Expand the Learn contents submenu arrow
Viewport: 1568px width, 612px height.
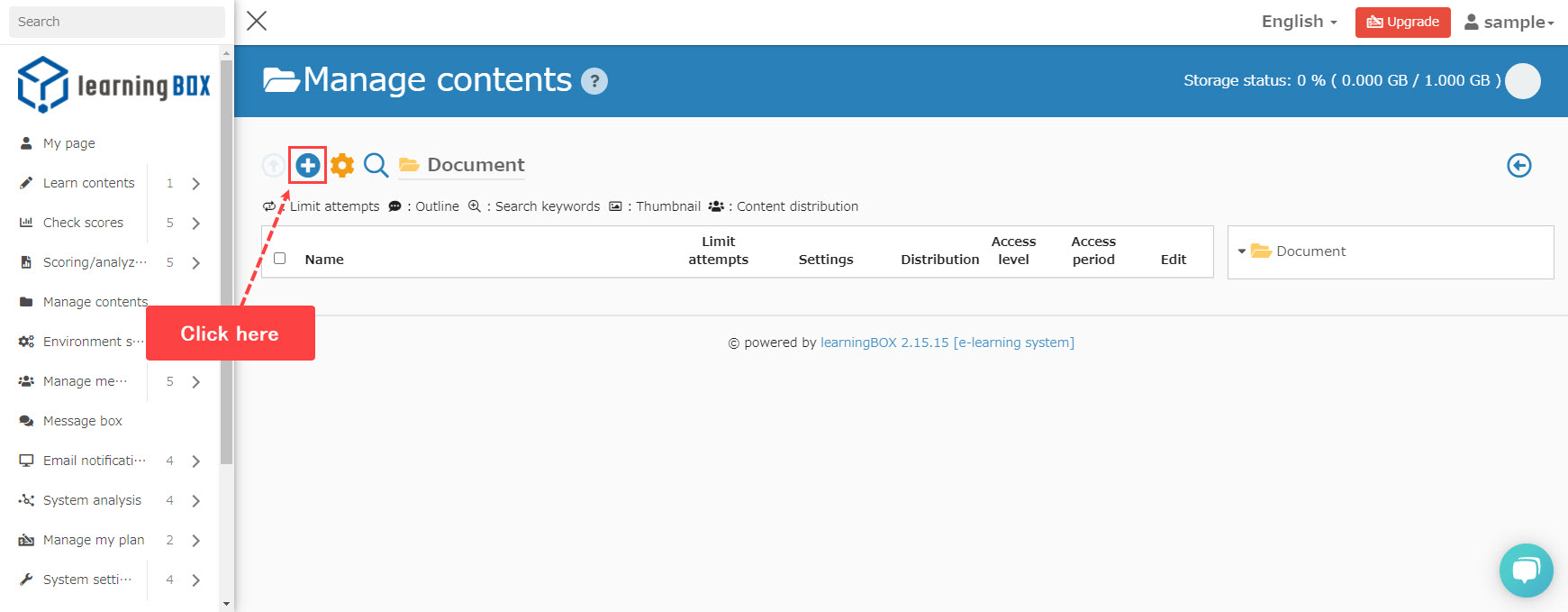pyautogui.click(x=195, y=183)
